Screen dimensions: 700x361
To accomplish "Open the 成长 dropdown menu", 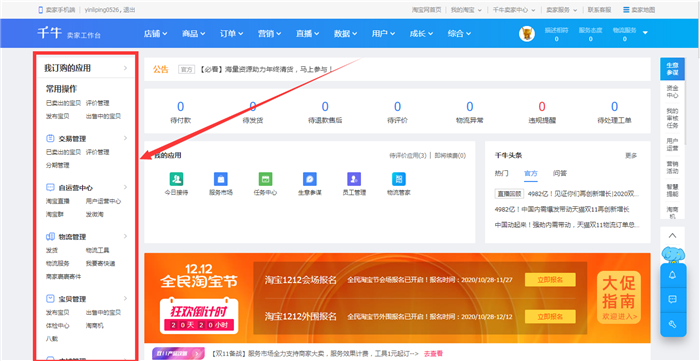I will pos(421,33).
